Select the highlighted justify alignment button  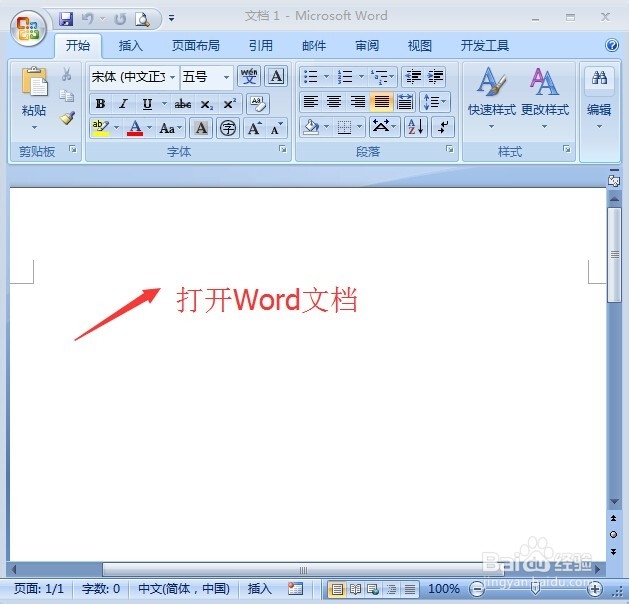(381, 101)
